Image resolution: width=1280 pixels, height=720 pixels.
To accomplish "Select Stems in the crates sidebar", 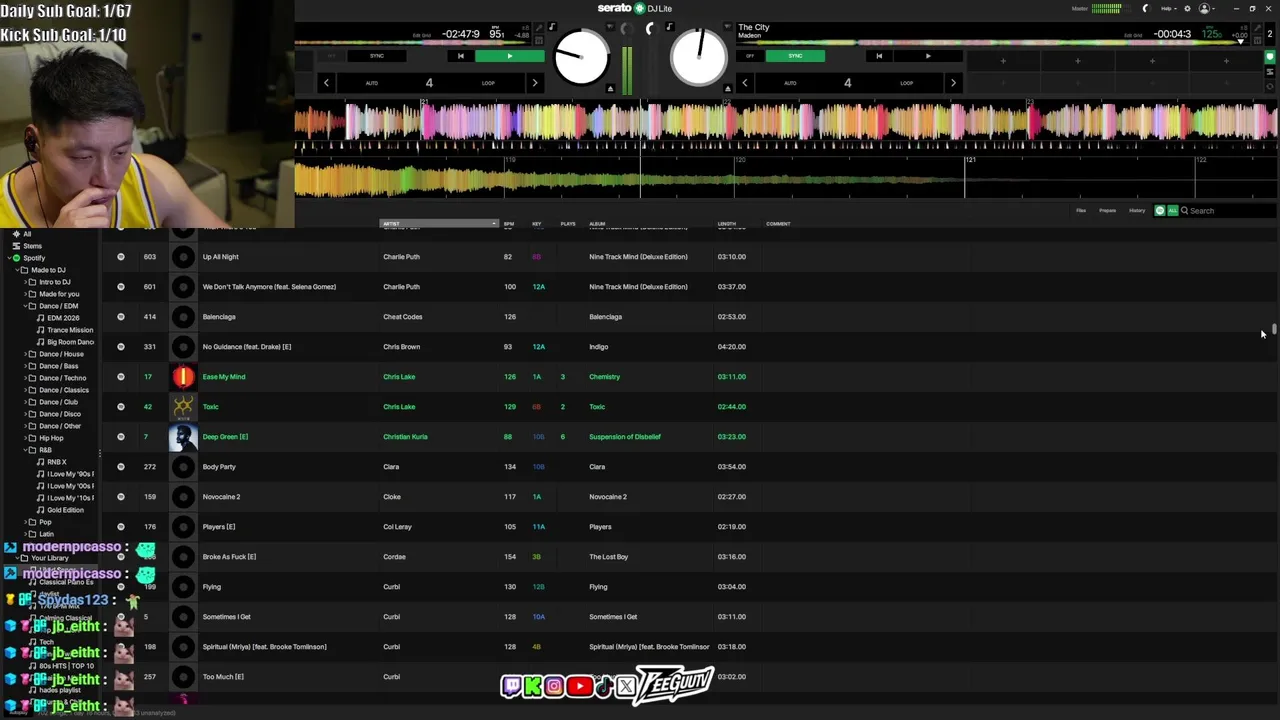I will (x=33, y=246).
